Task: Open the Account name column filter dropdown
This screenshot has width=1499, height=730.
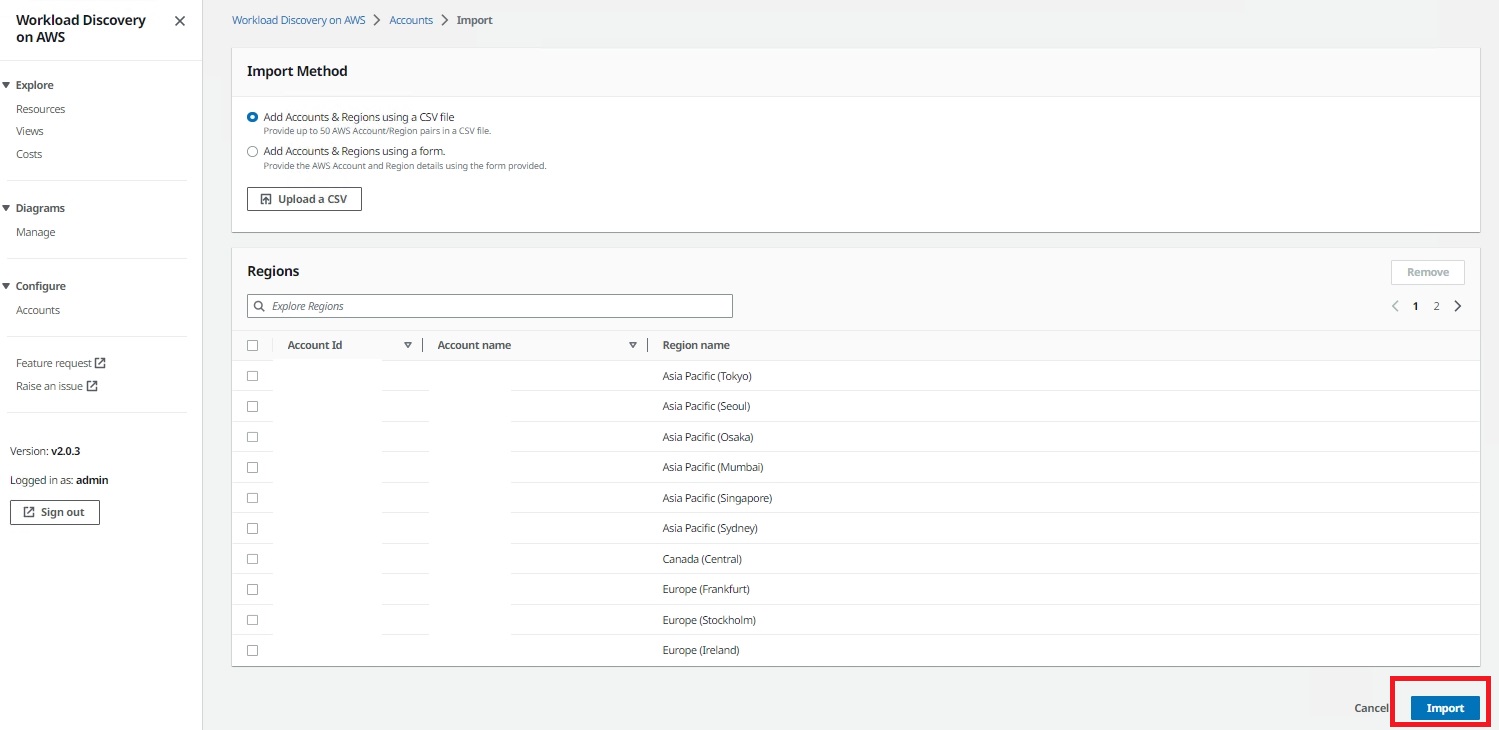Action: pyautogui.click(x=633, y=344)
